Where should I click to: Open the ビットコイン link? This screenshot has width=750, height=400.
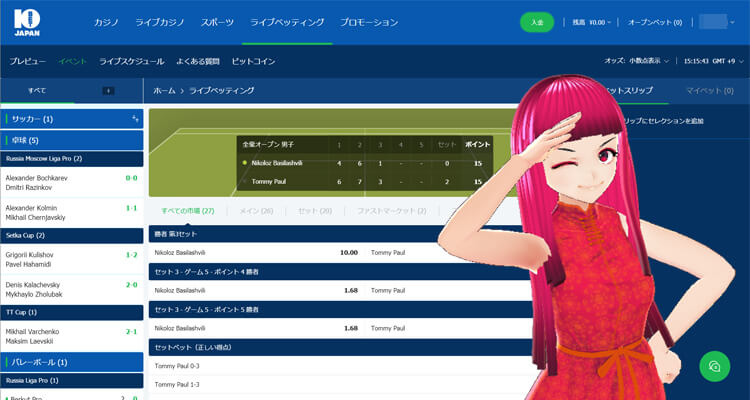[253, 61]
